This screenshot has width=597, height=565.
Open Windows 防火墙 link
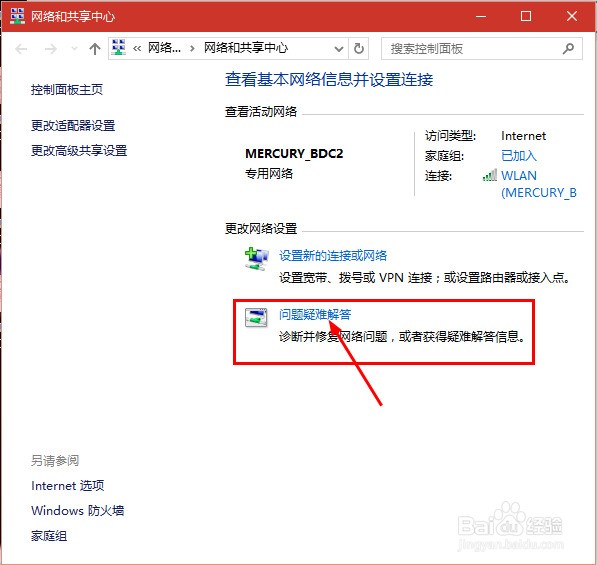pyautogui.click(x=78, y=510)
